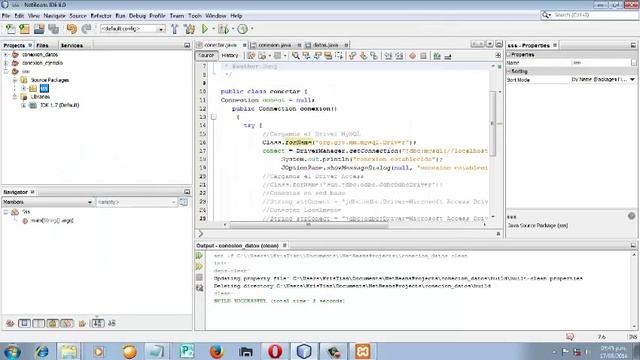Click the editor Find Selection magnifier icon
The height and width of the screenshot is (360, 640).
(x=296, y=56)
